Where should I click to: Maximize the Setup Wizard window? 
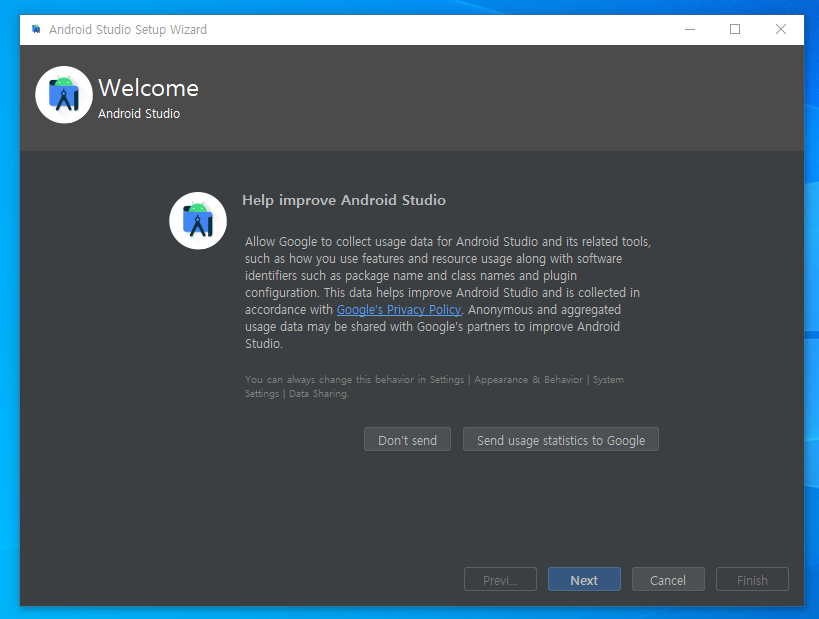tap(735, 29)
